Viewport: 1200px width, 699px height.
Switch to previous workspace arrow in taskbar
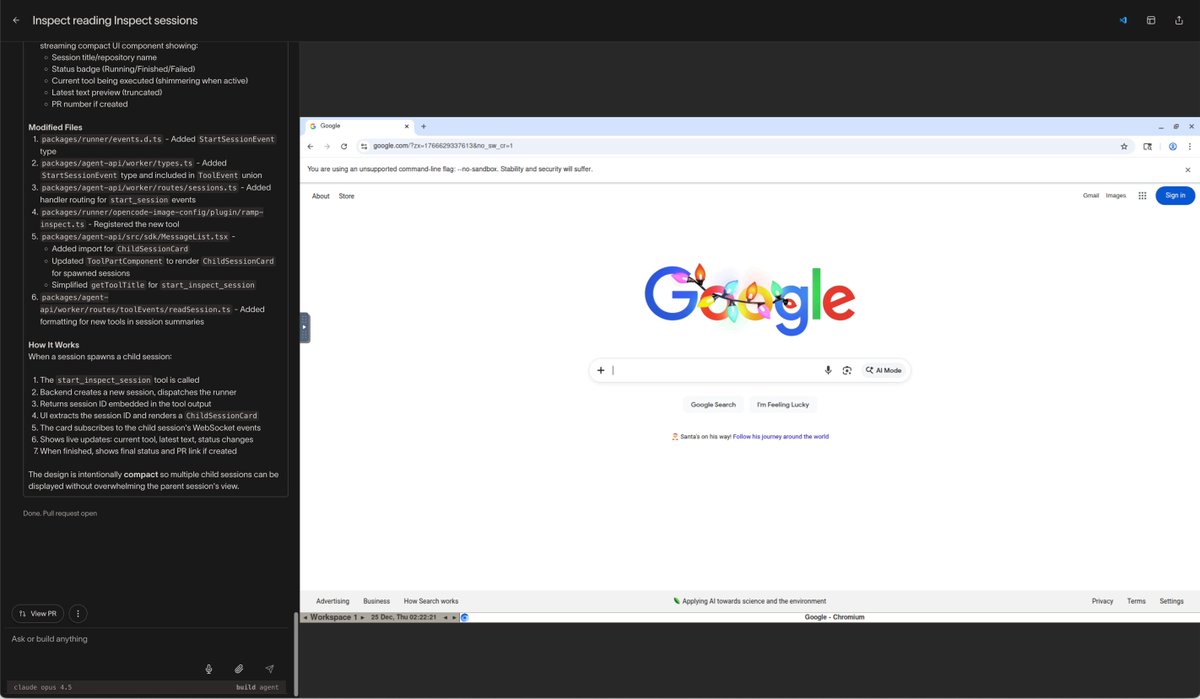(x=305, y=617)
